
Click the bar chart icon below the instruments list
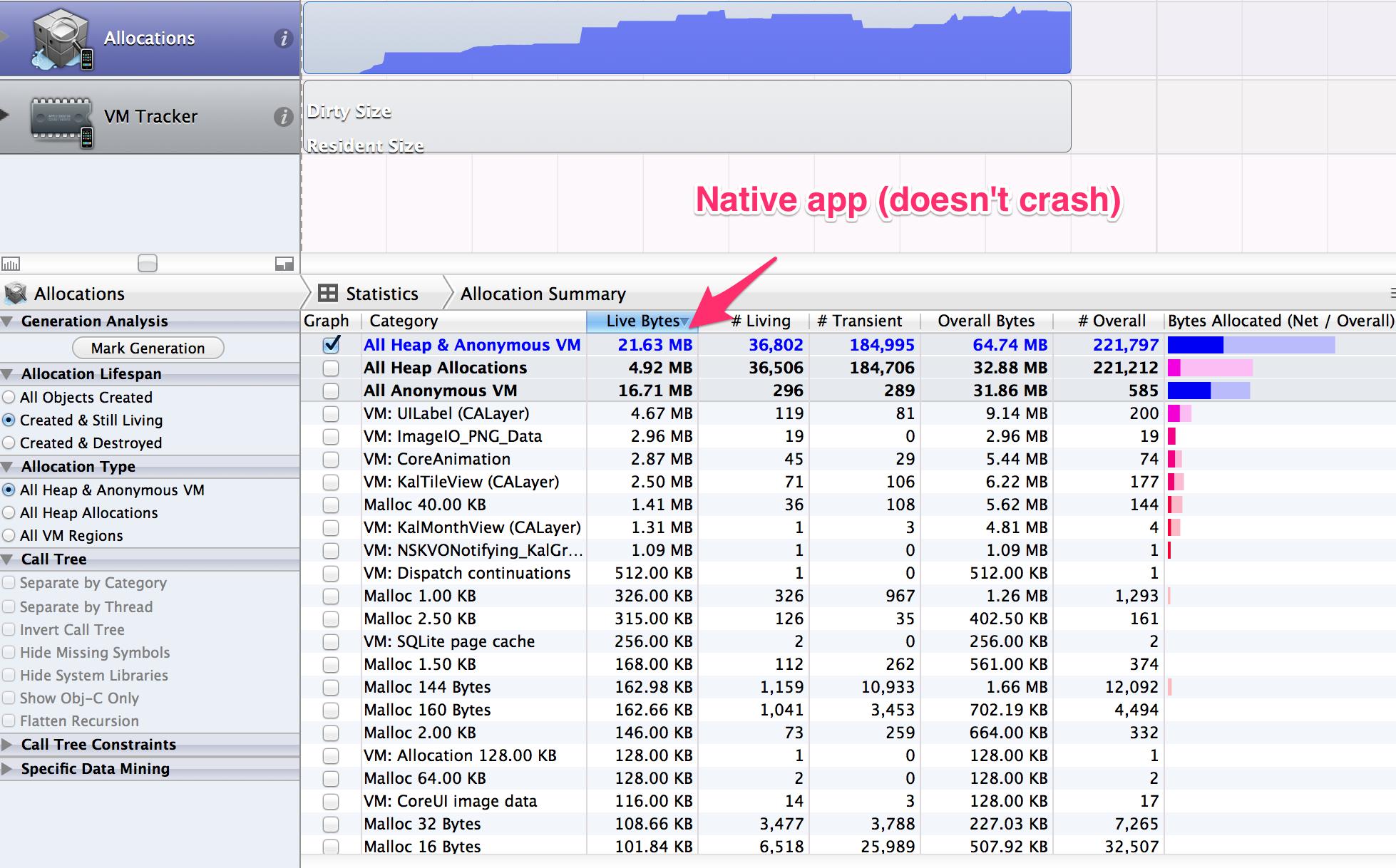point(11,264)
